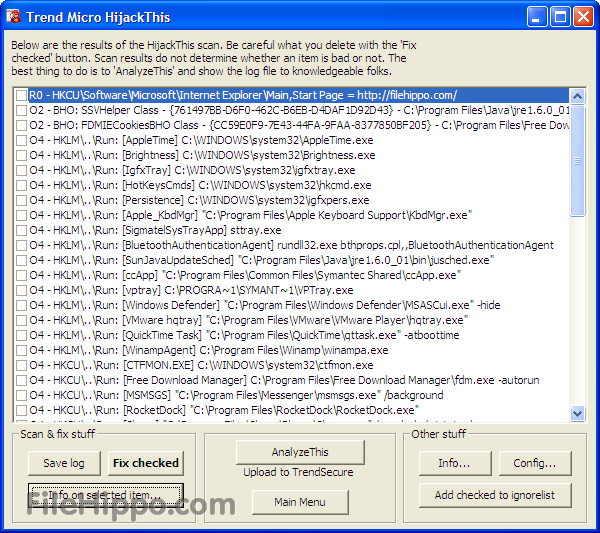Click Add checked to ignorelist
The height and width of the screenshot is (533, 600).
pyautogui.click(x=495, y=495)
